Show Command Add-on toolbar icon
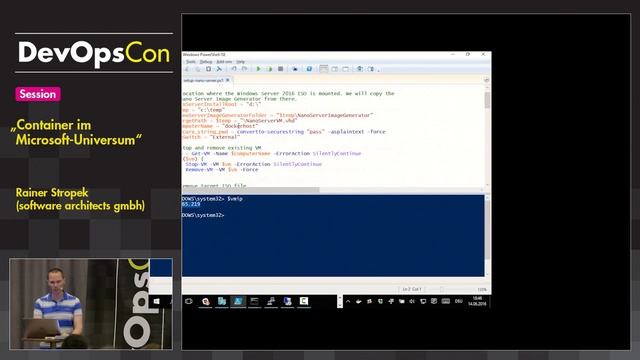 coord(371,69)
